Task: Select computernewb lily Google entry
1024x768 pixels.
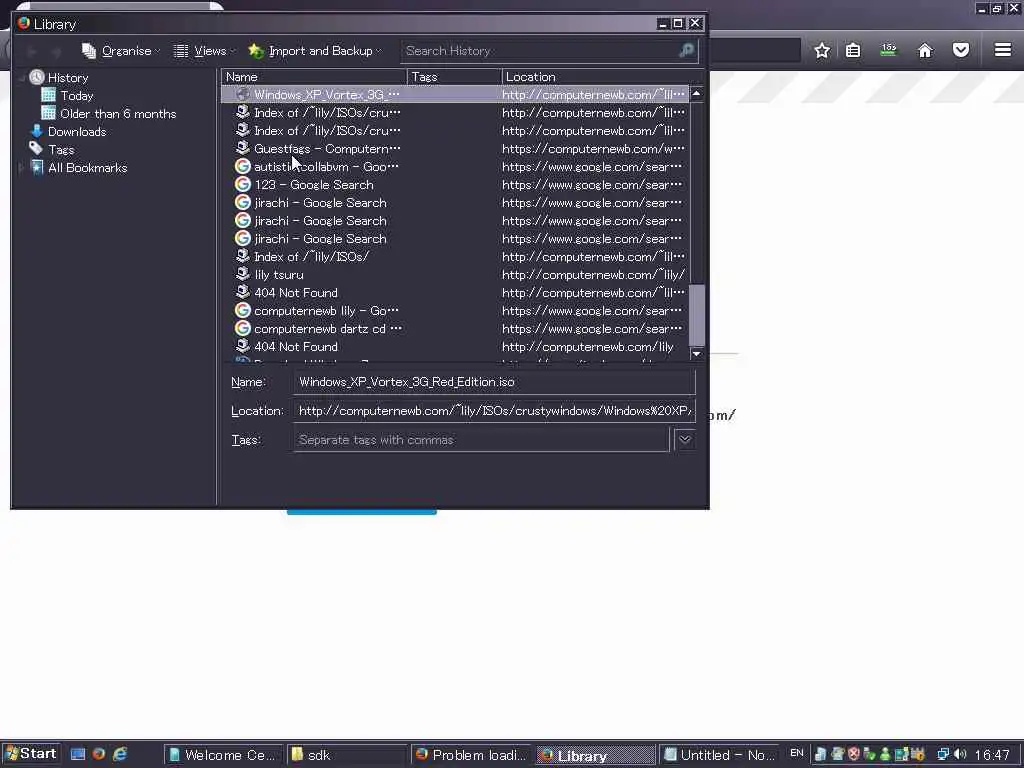Action: (x=455, y=311)
